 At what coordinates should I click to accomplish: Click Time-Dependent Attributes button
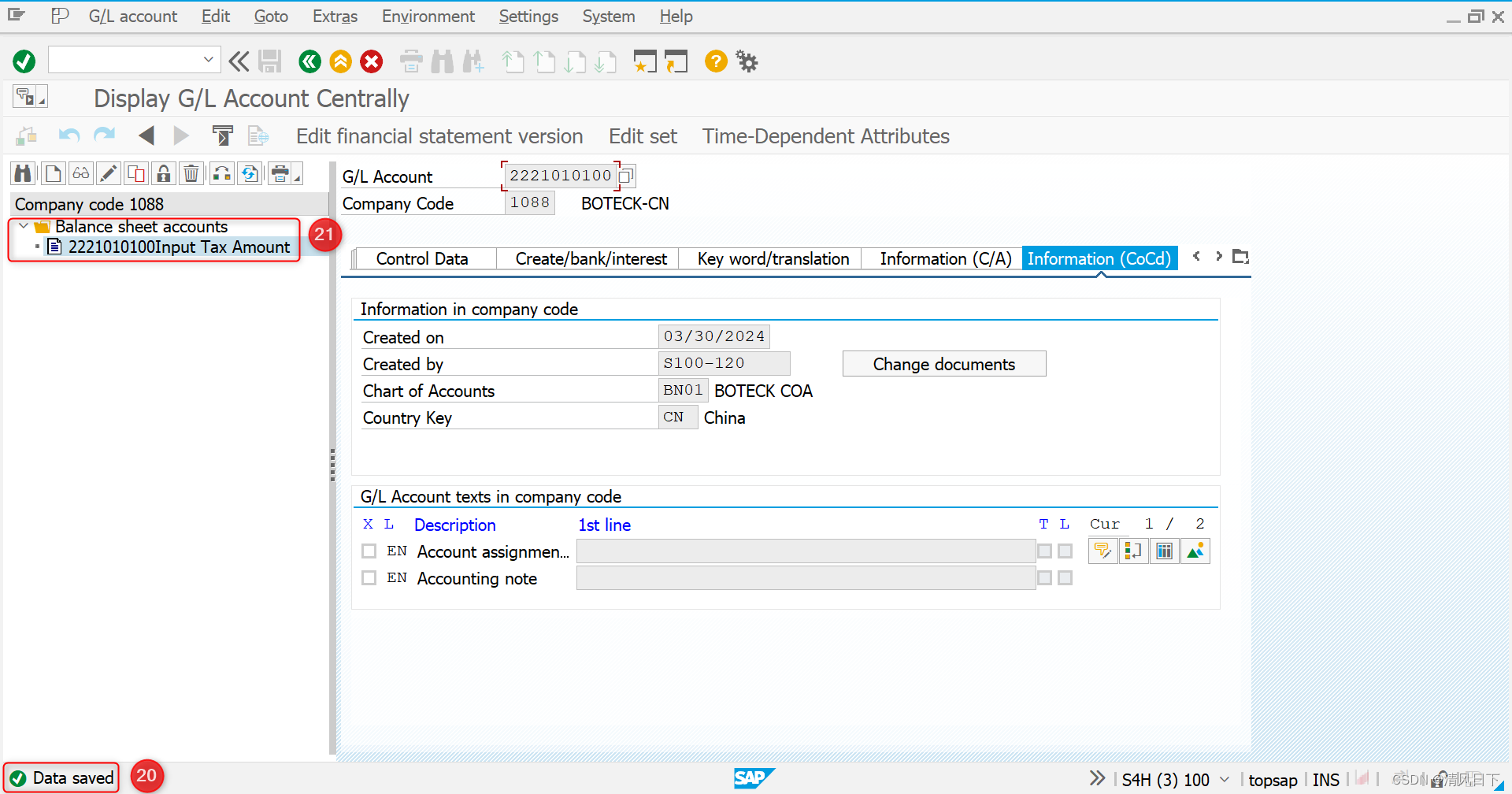[826, 136]
